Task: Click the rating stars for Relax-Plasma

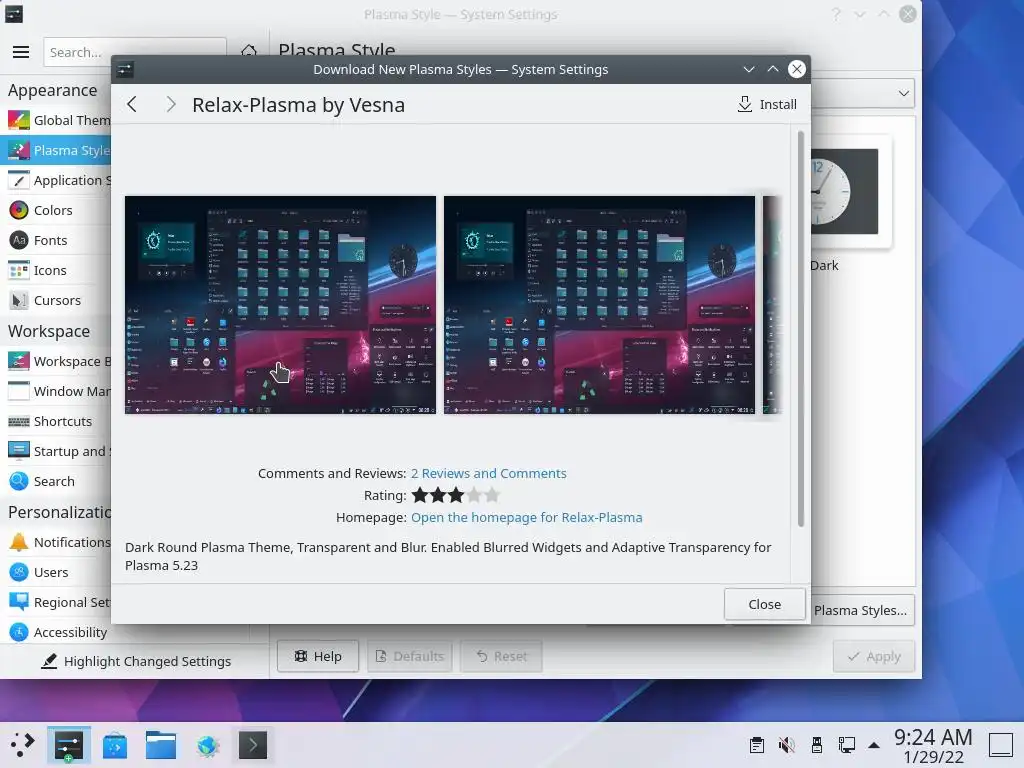Action: [x=456, y=496]
